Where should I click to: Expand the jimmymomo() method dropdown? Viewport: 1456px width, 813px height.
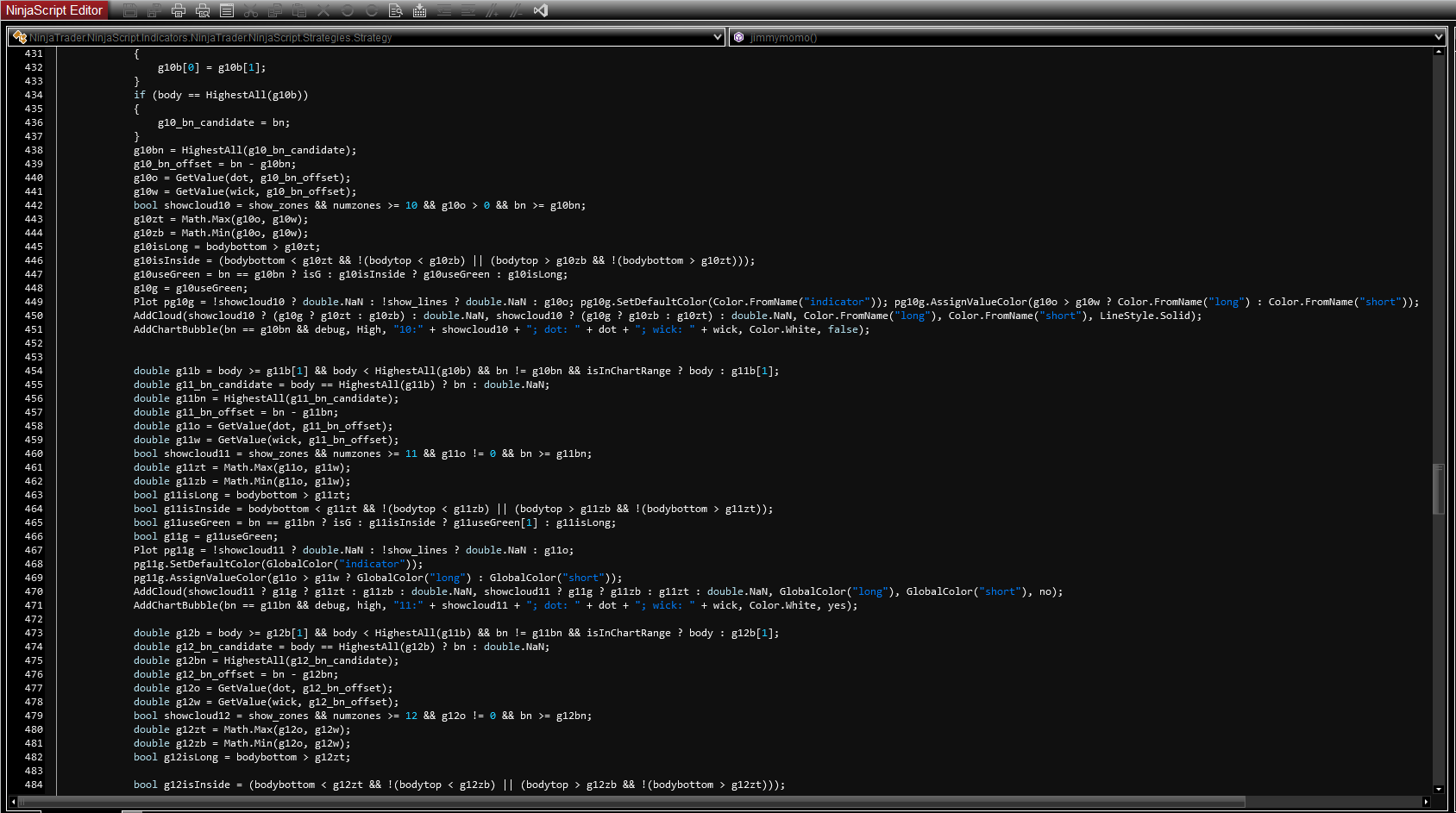point(1438,37)
